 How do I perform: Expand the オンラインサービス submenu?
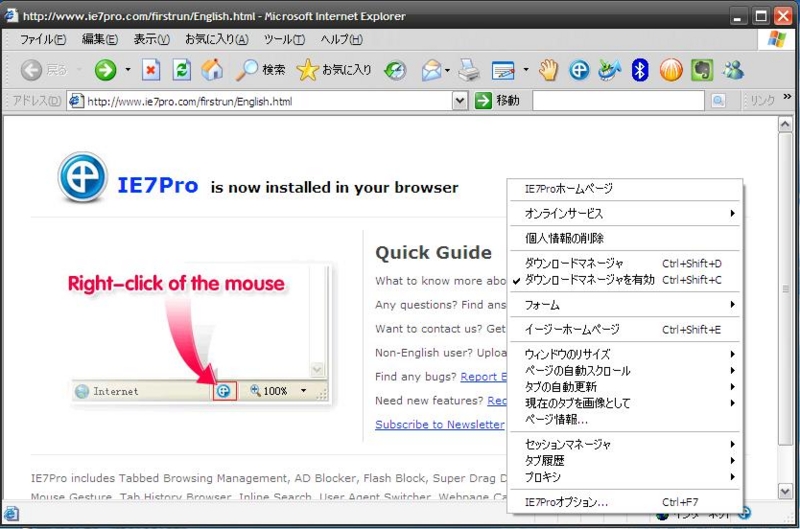(x=625, y=213)
